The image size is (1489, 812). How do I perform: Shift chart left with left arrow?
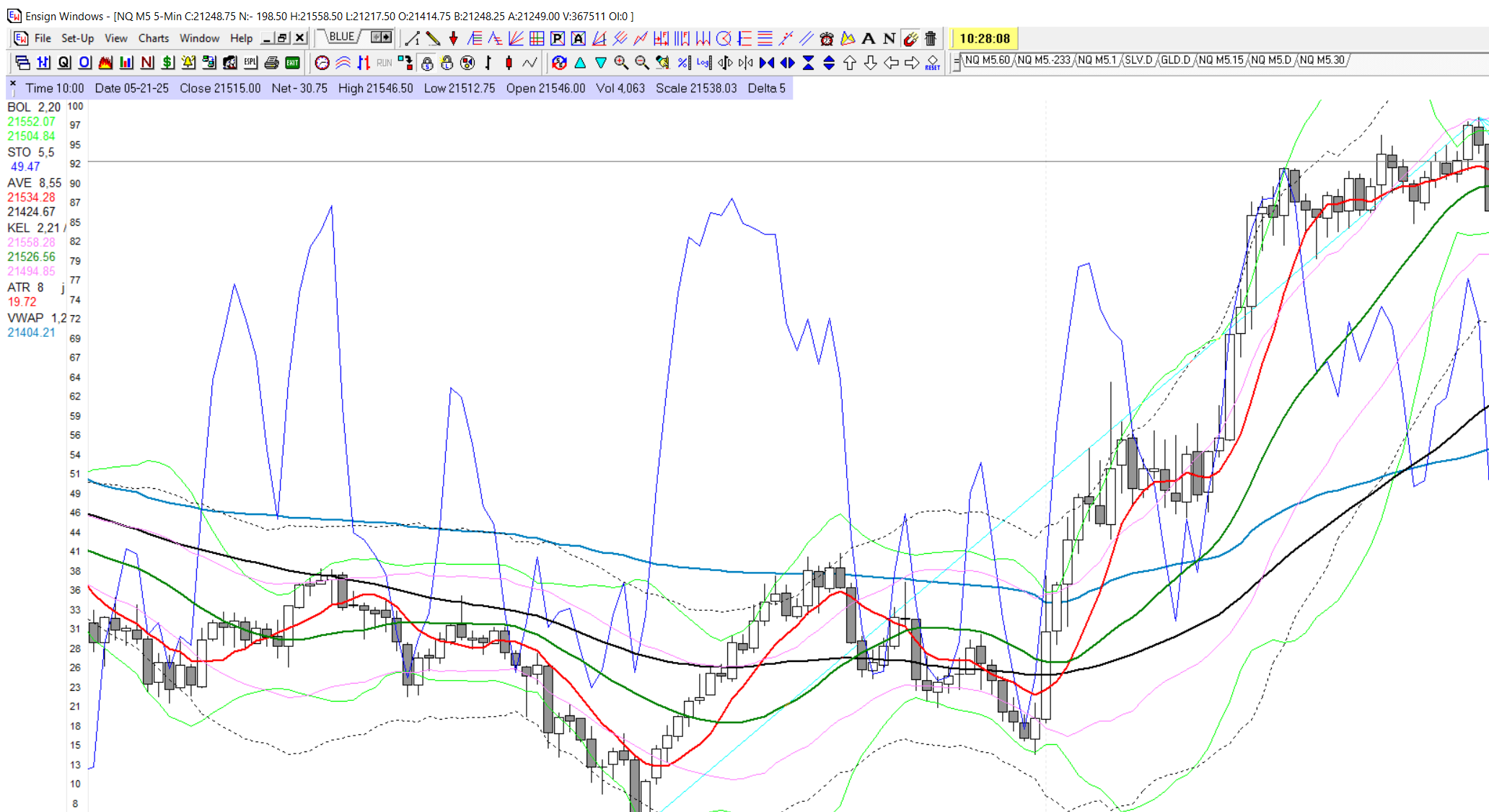click(891, 63)
